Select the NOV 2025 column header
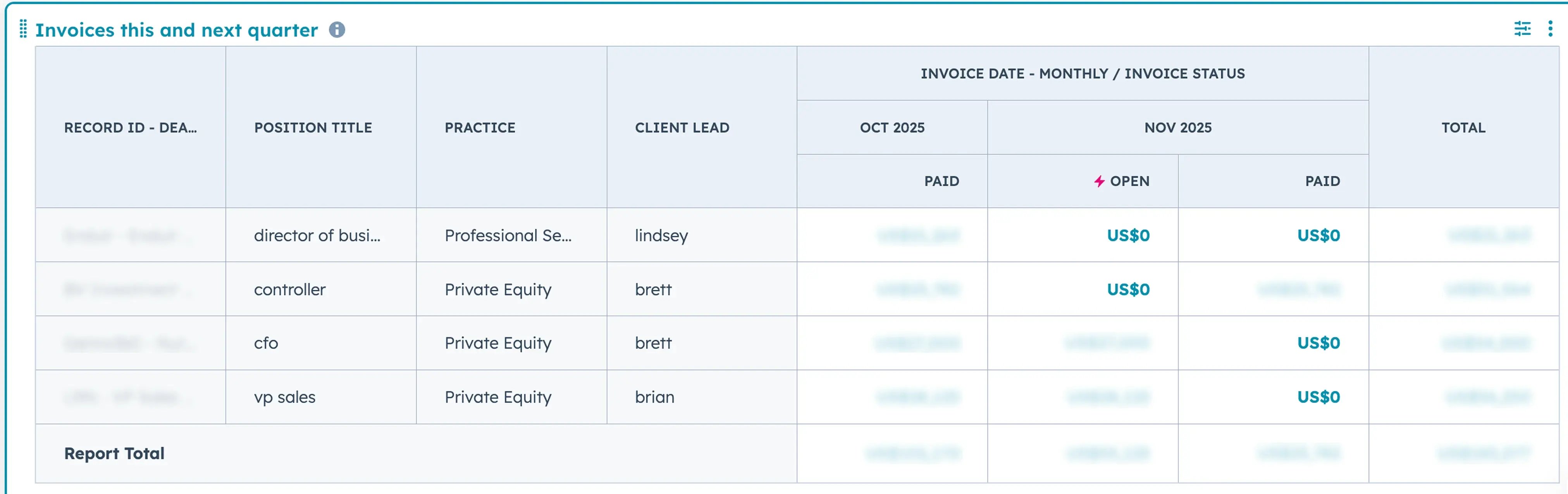1568x494 pixels. tap(1177, 128)
